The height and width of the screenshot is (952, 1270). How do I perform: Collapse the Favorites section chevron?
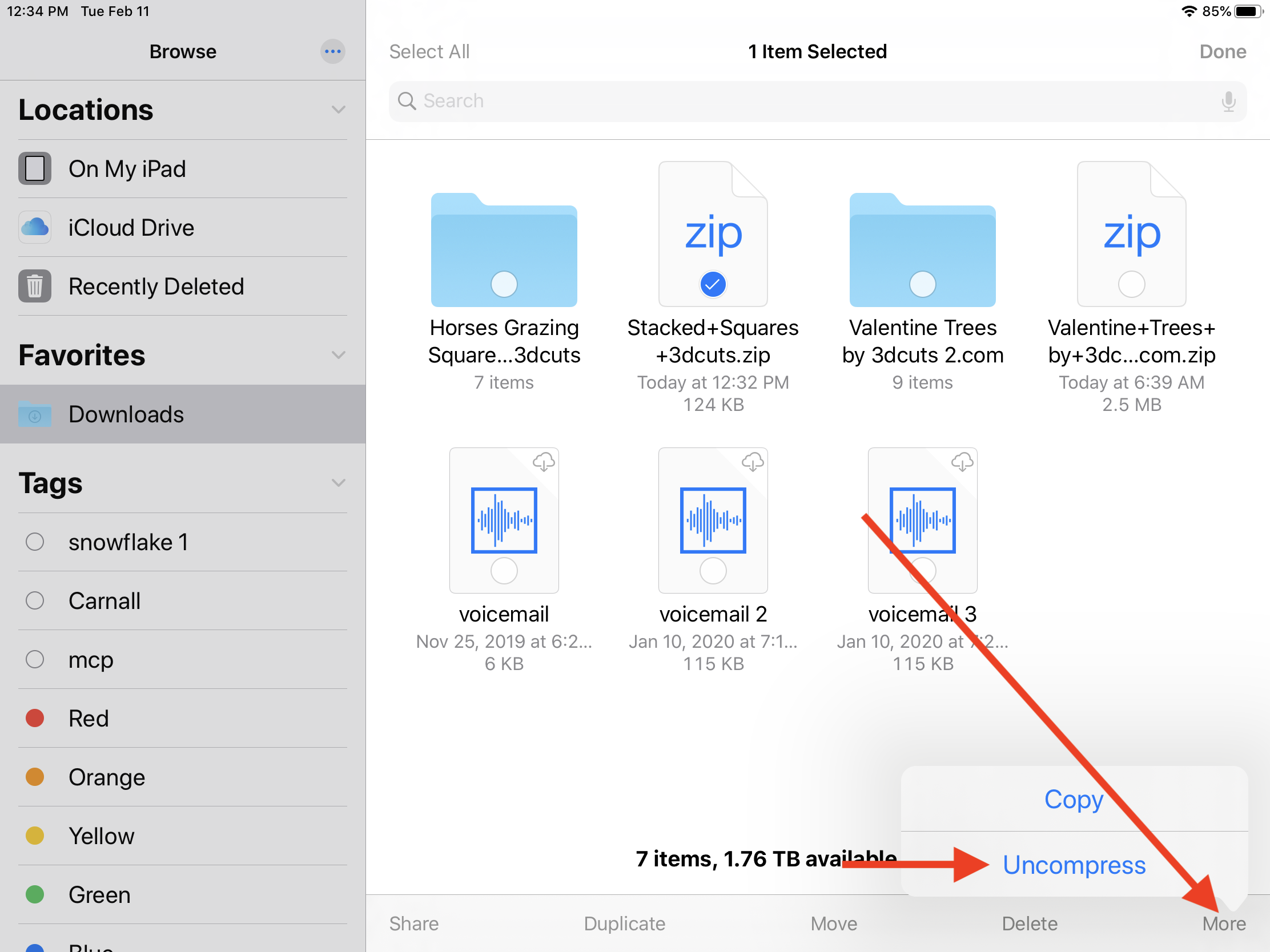pos(338,354)
